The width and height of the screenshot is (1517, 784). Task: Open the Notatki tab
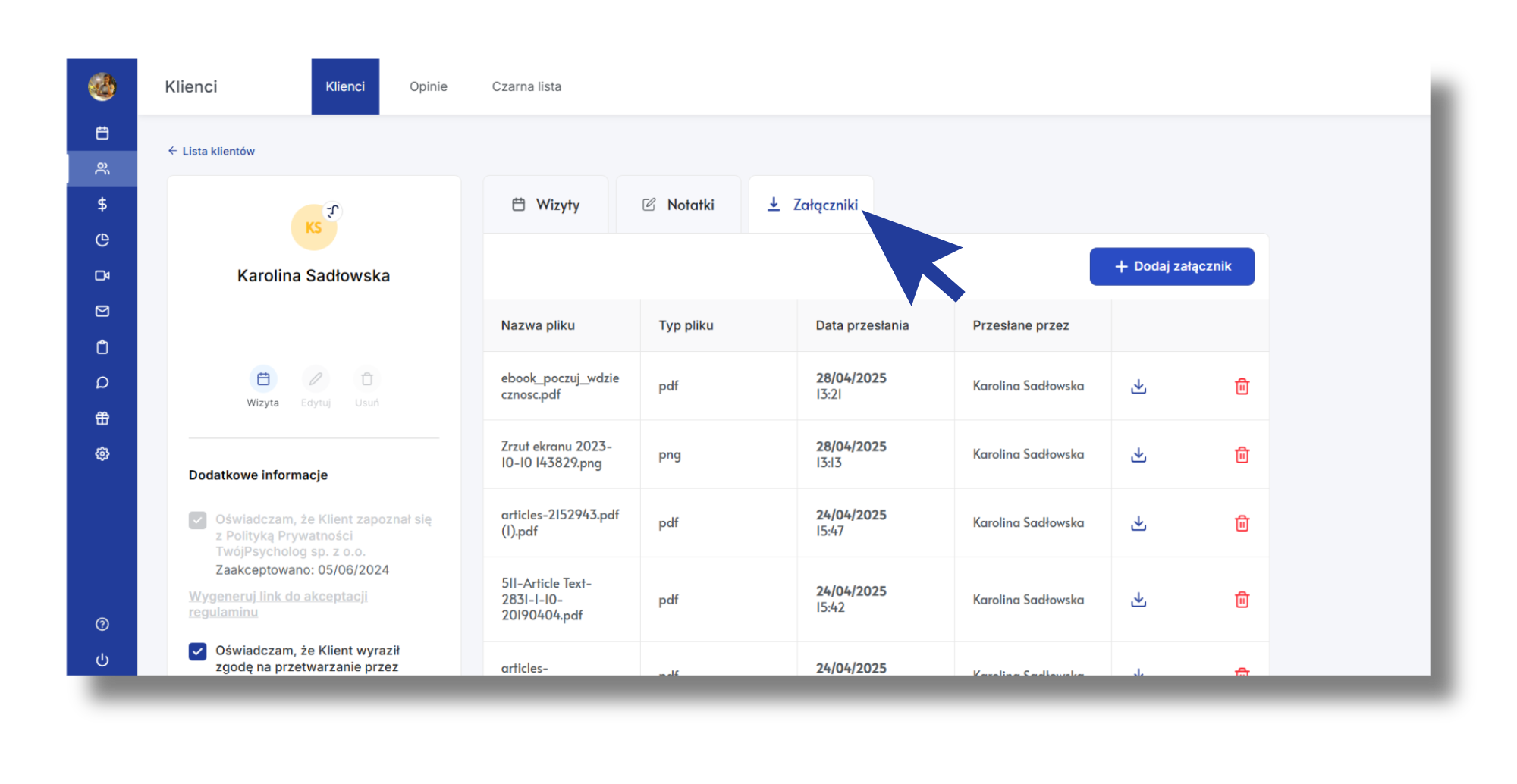679,205
